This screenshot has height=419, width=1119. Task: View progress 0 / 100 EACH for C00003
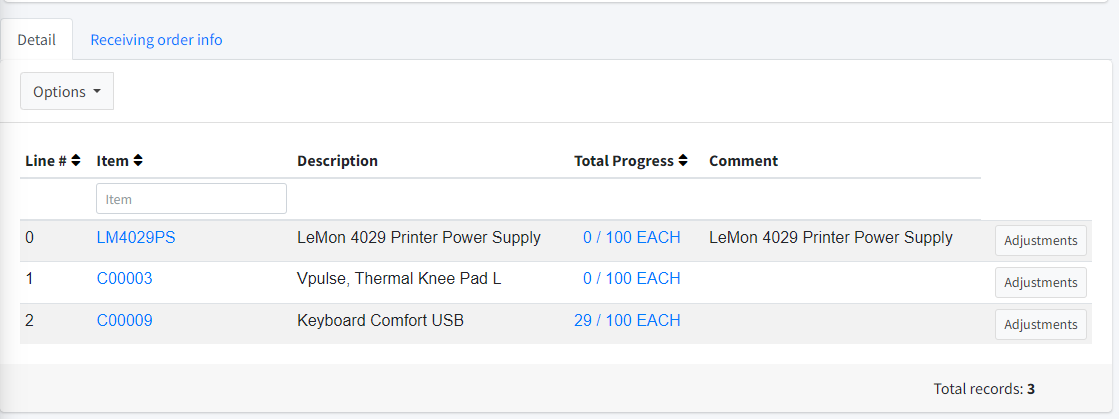[x=631, y=279]
